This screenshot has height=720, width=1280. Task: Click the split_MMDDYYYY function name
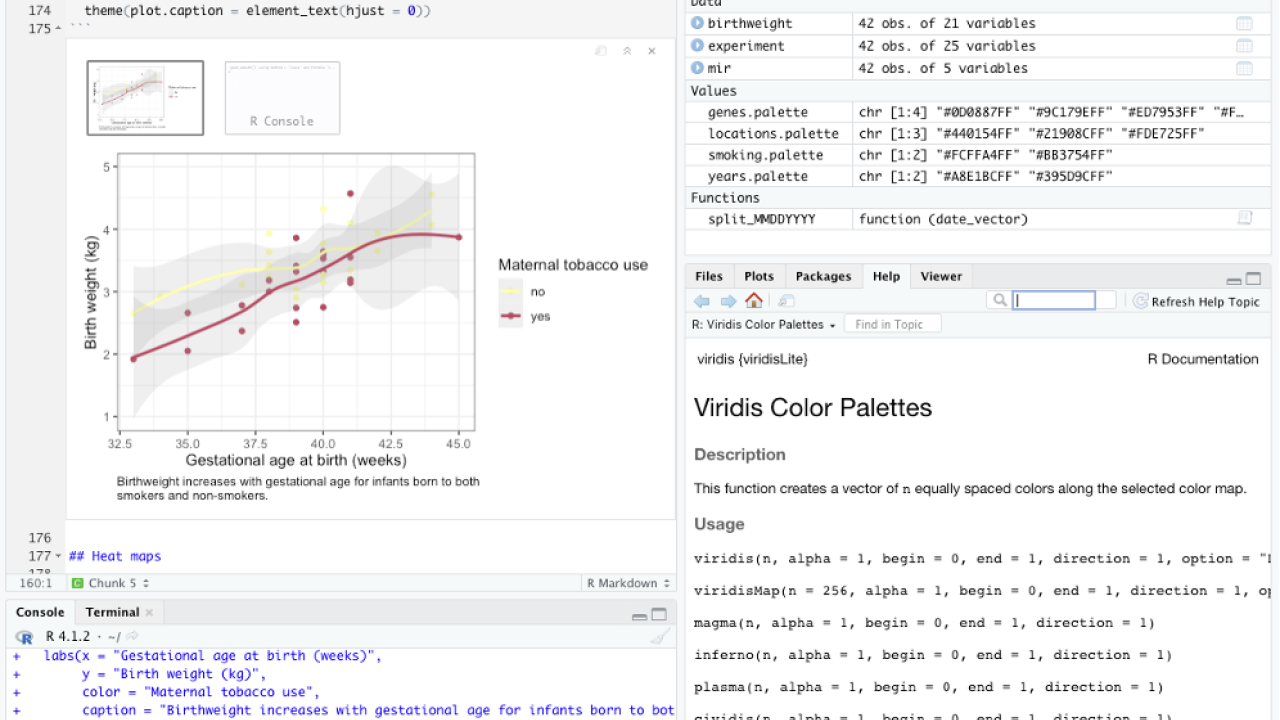point(762,219)
